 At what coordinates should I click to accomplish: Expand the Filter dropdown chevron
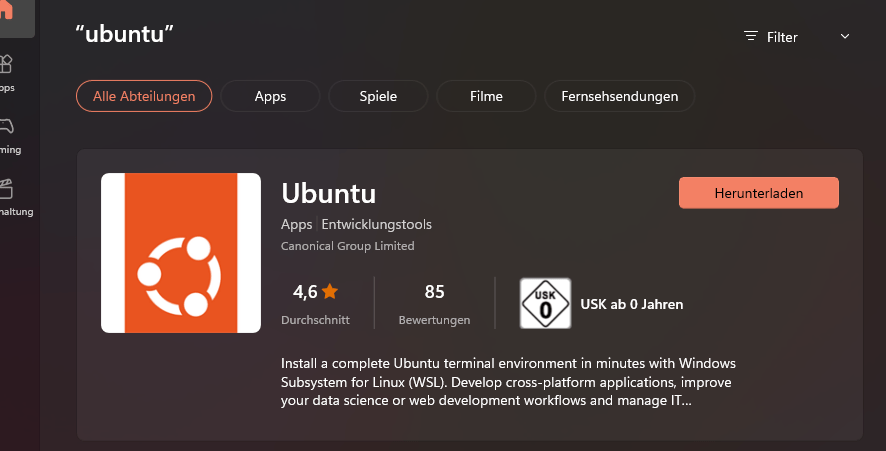pos(844,37)
